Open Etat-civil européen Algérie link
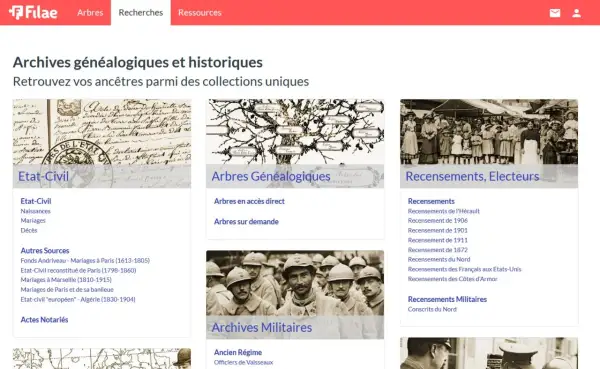The width and height of the screenshot is (600, 369). (78, 299)
